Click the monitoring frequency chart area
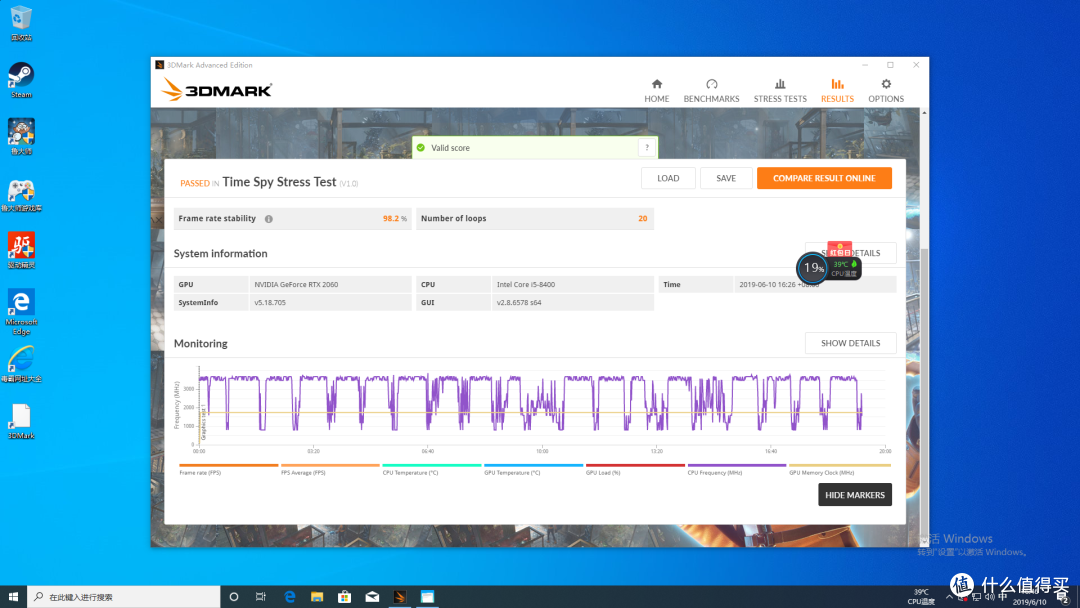 pyautogui.click(x=541, y=406)
